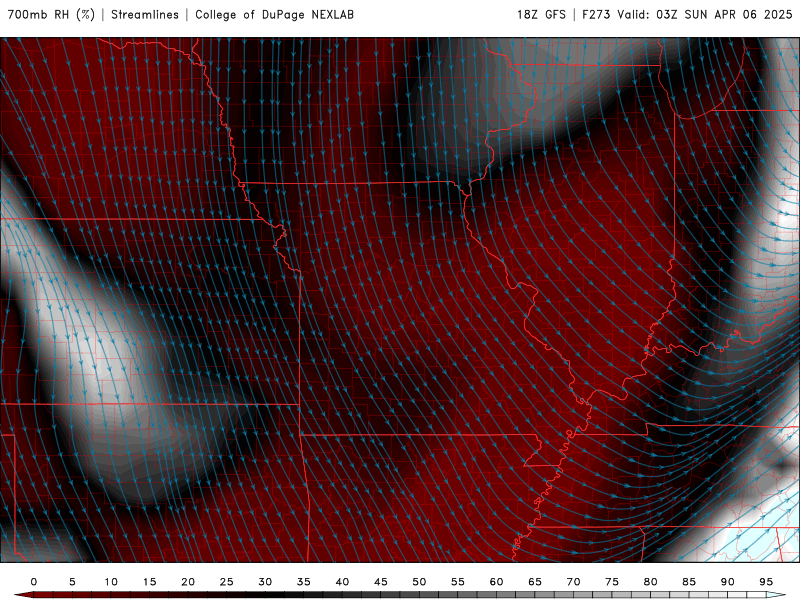Image resolution: width=800 pixels, height=600 pixels.
Task: Click the white right arrow end of color bar
Action: [x=776, y=595]
